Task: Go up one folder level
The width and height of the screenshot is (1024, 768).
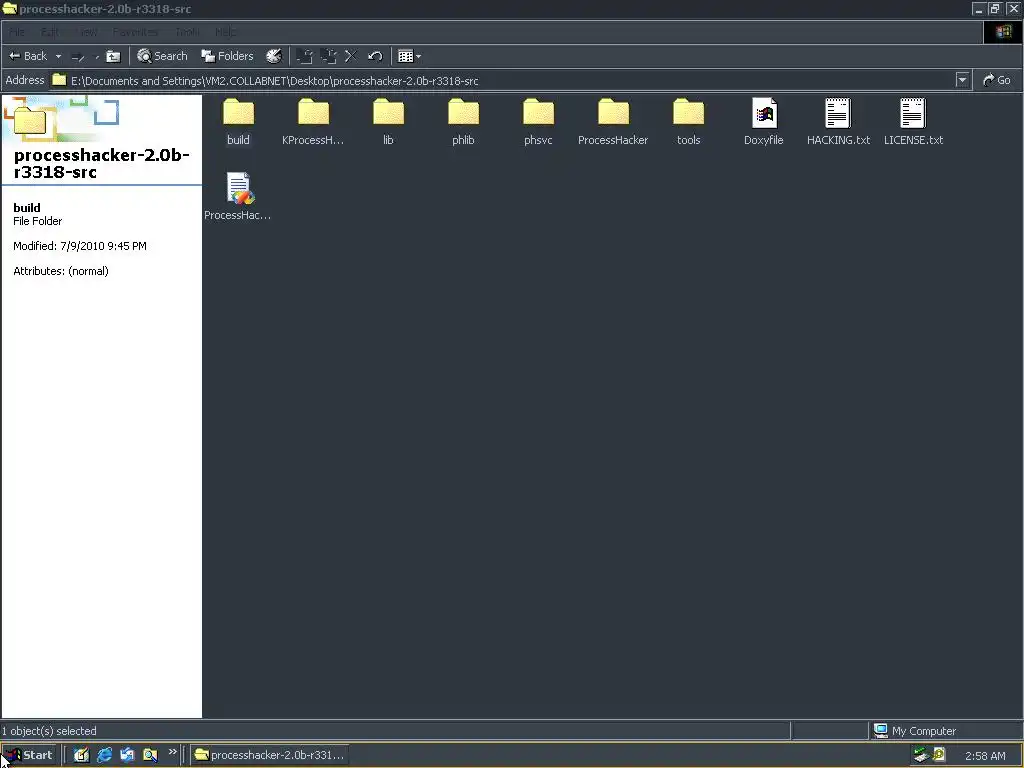Action: click(114, 57)
